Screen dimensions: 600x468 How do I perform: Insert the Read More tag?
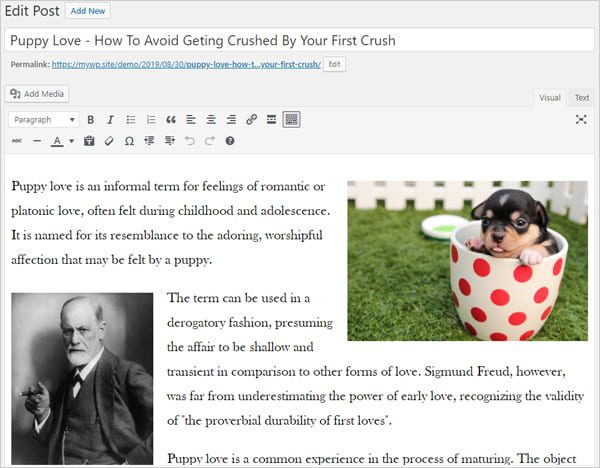click(271, 120)
